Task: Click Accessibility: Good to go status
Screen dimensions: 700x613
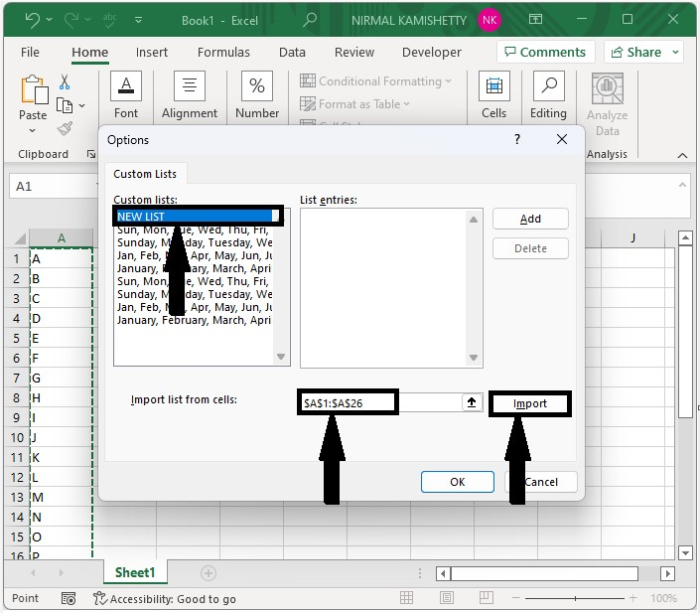Action: (164, 599)
